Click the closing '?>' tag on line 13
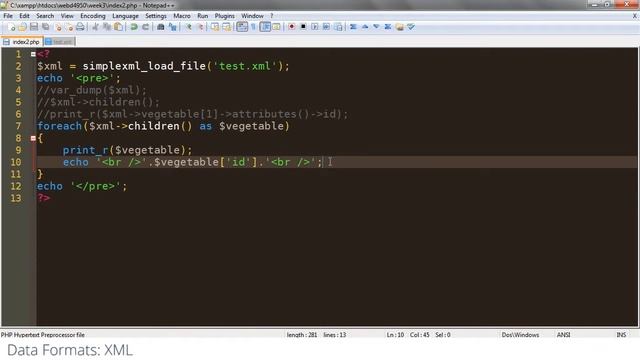Image resolution: width=640 pixels, height=360 pixels. (43, 198)
